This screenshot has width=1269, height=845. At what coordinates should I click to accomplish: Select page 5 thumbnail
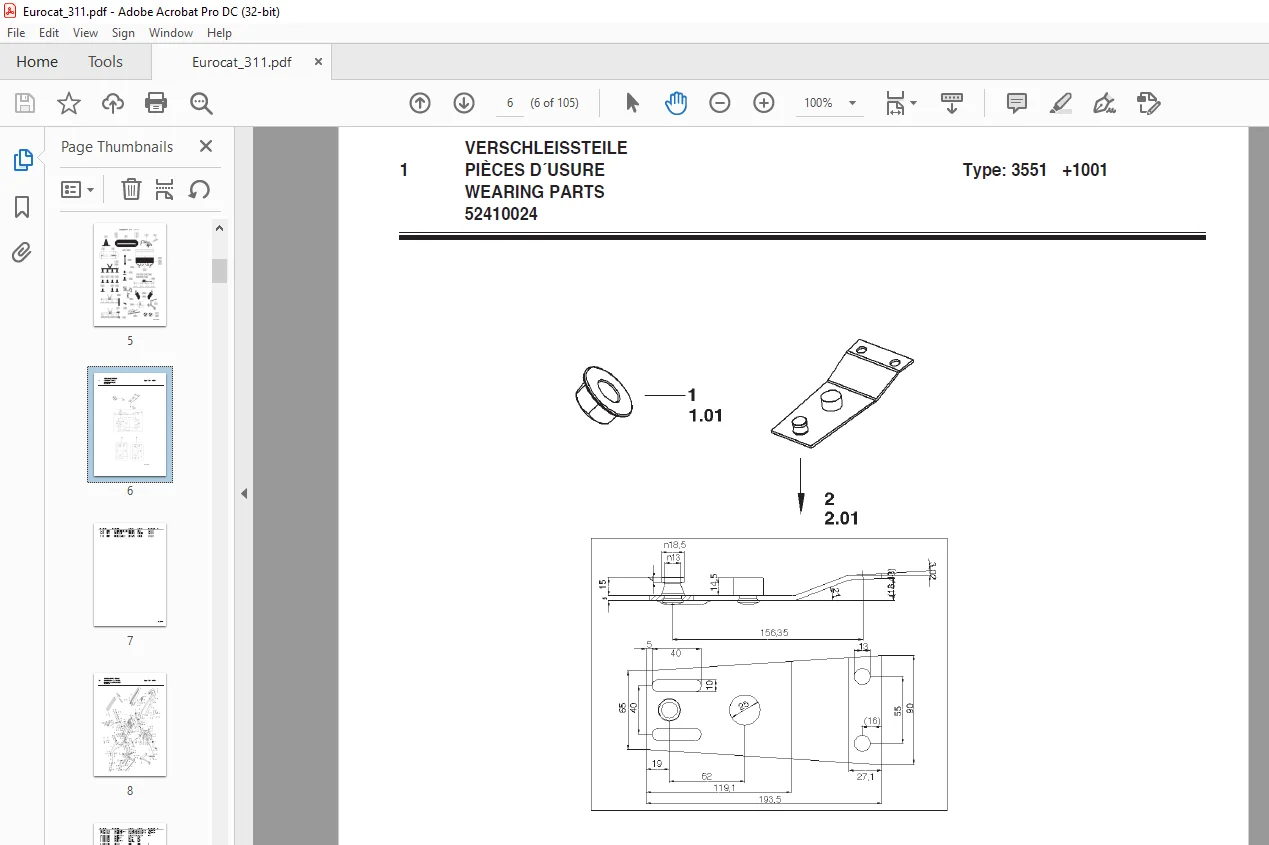click(130, 274)
